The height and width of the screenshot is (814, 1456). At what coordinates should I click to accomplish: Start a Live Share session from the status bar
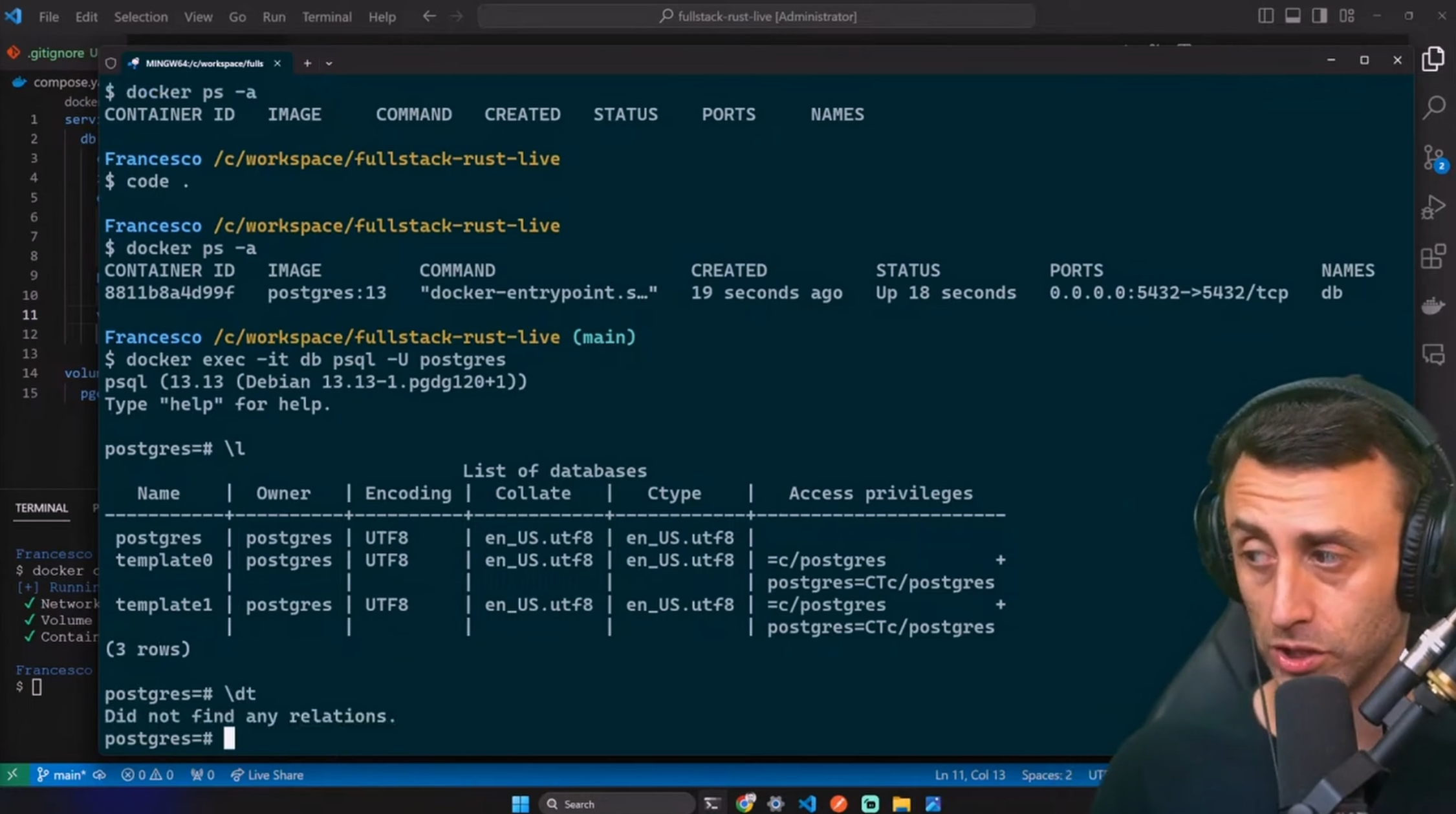(267, 775)
